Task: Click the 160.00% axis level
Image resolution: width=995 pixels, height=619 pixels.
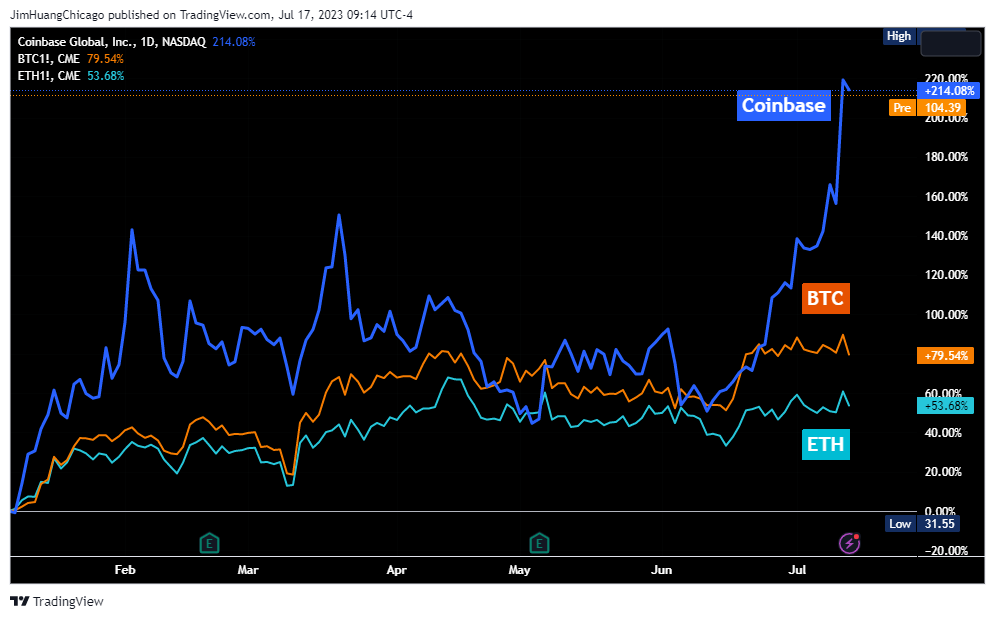Action: tap(946, 197)
